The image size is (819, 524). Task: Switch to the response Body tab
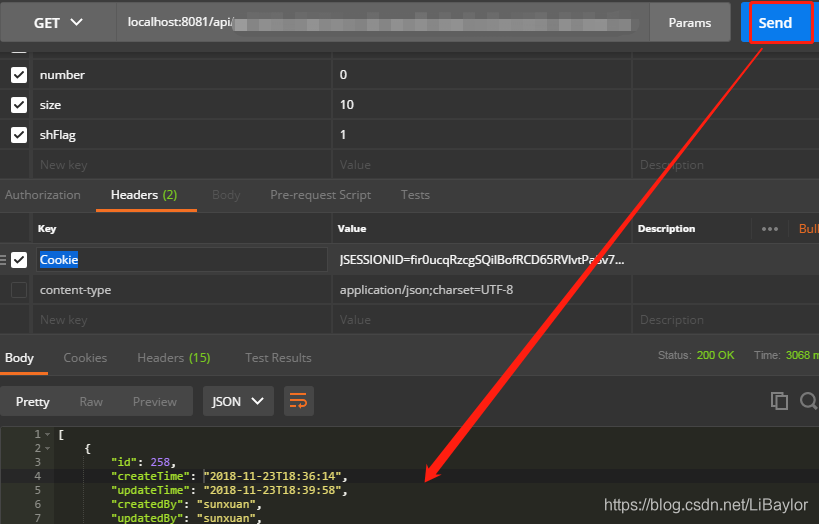click(20, 358)
